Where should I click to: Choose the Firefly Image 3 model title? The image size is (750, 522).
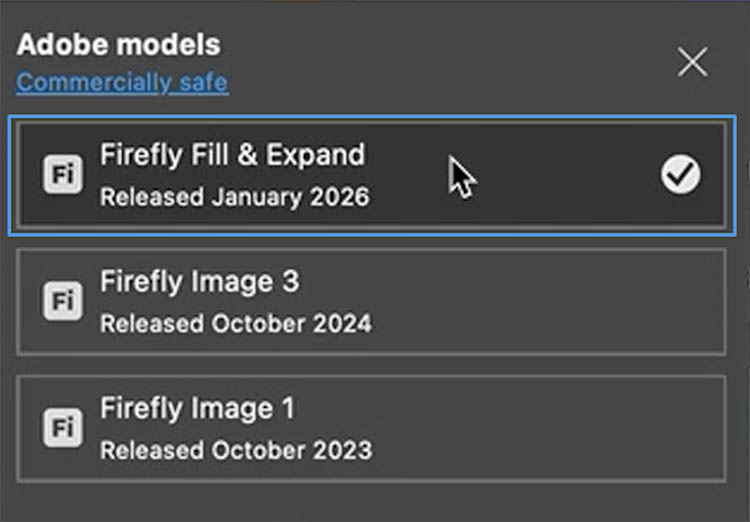[199, 282]
